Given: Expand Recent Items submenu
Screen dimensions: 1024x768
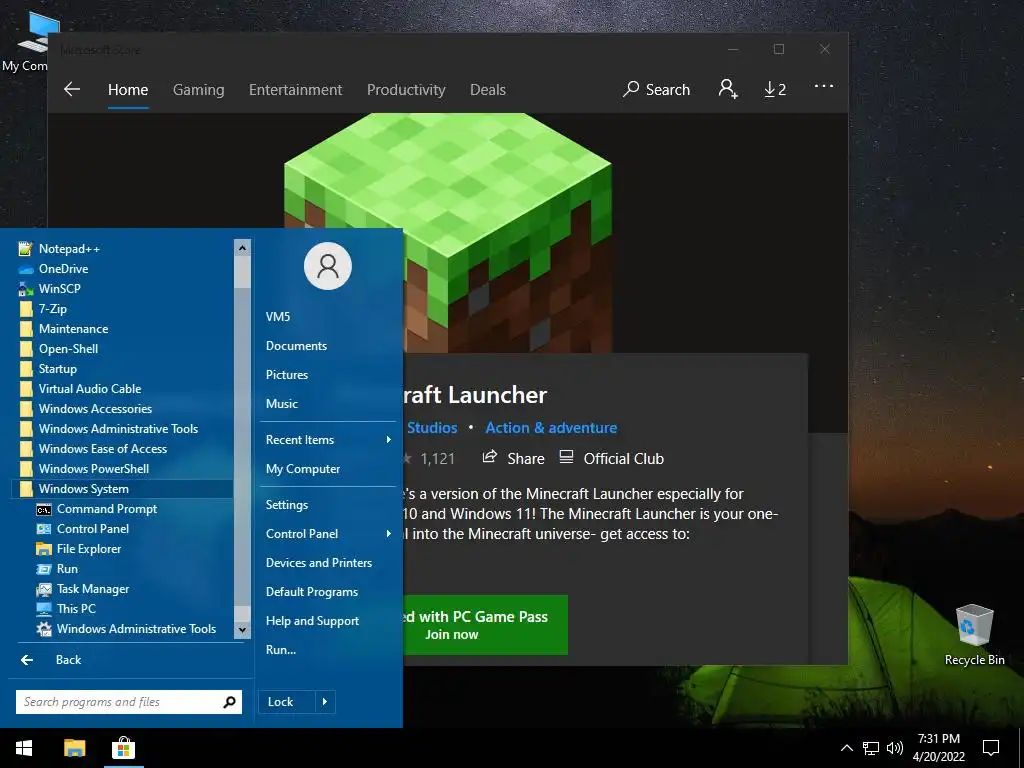Looking at the screenshot, I should [x=328, y=440].
